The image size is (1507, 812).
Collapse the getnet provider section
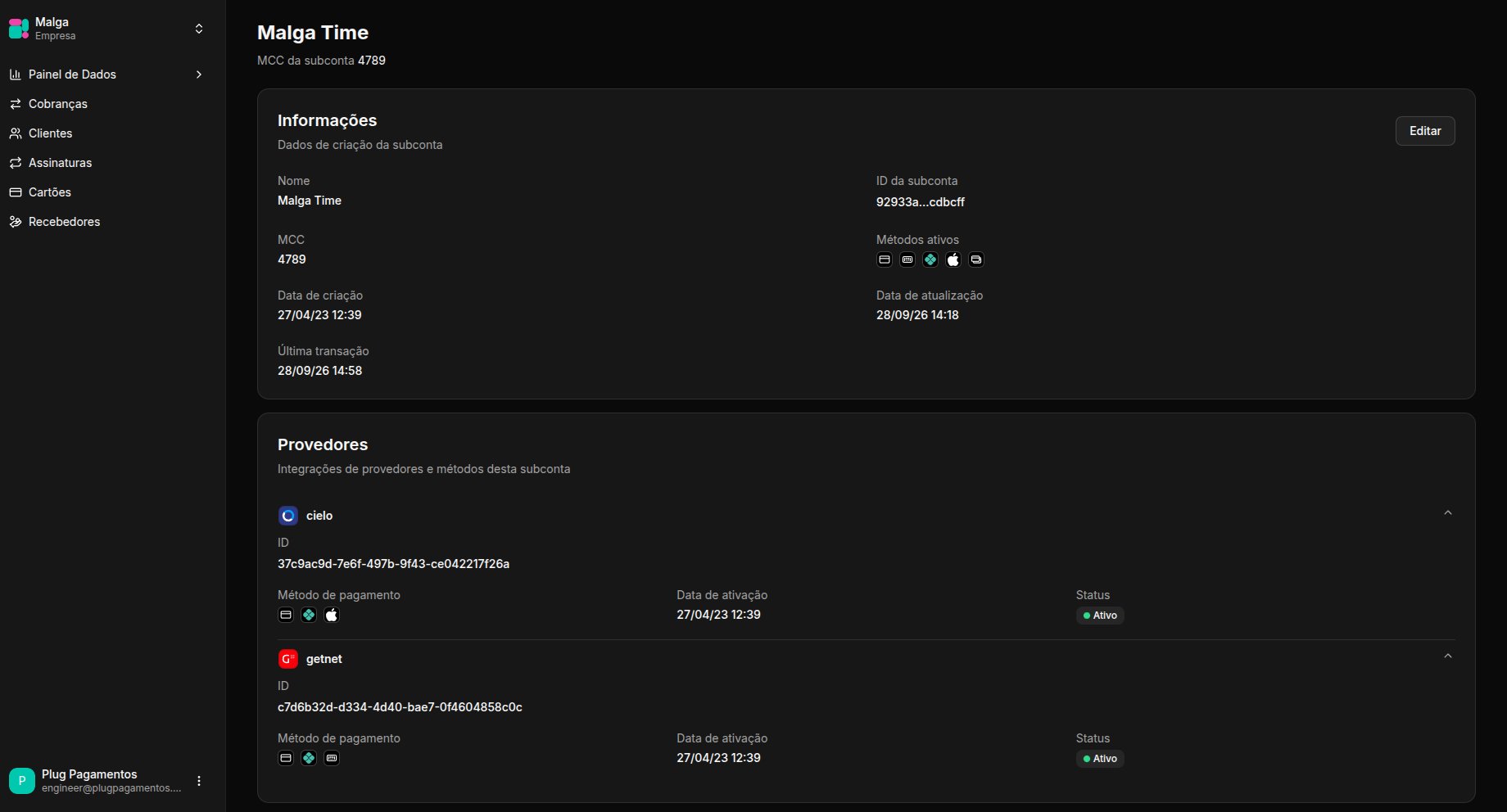(1447, 656)
